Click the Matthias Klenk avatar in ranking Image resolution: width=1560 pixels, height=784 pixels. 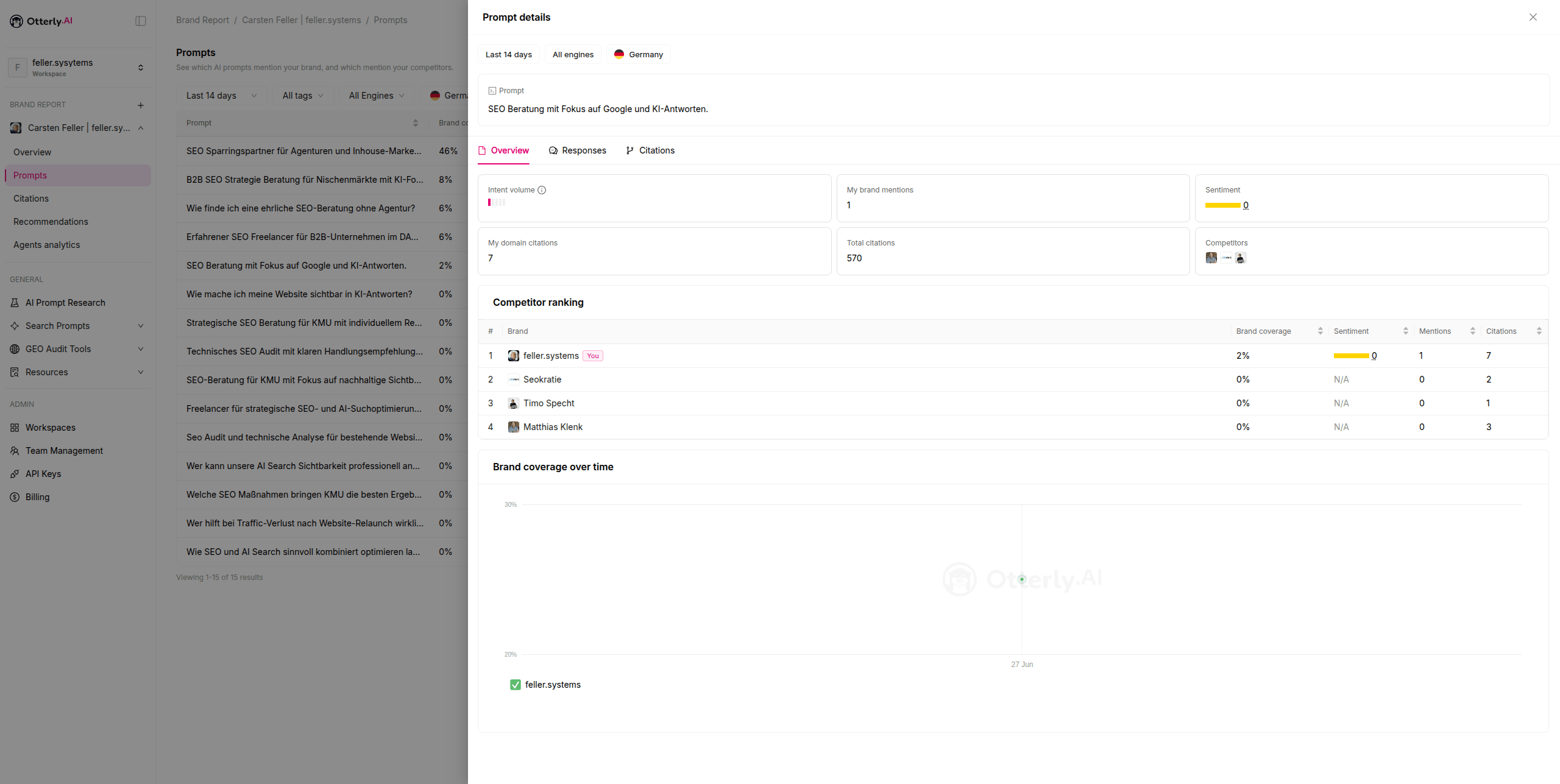pos(514,427)
